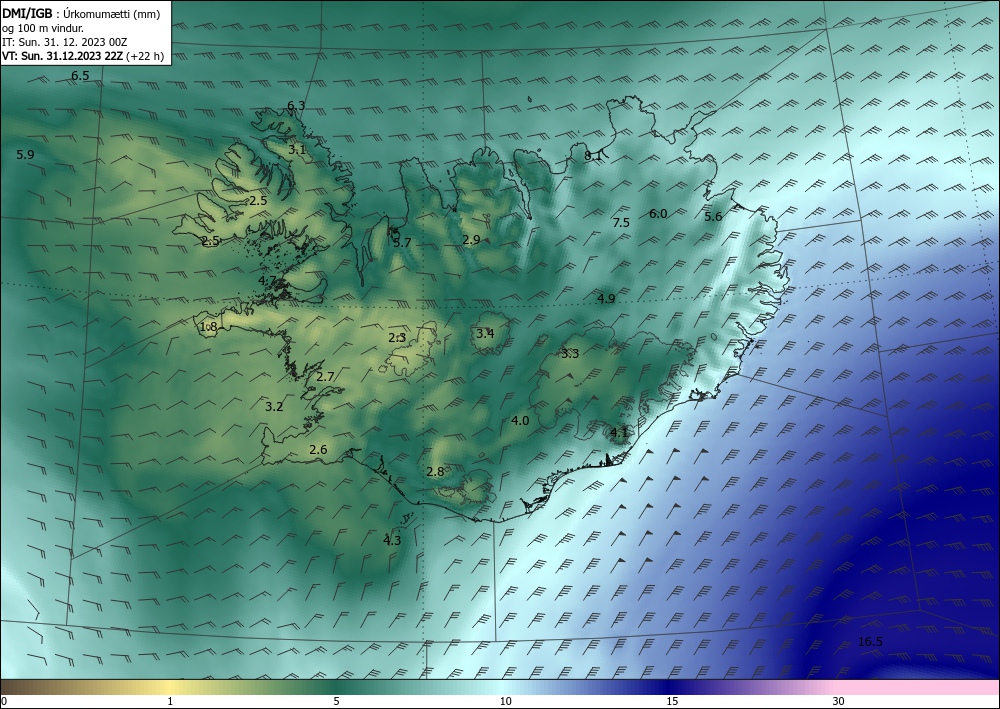The width and height of the screenshot is (1000, 709).
Task: Select the 6.0 value on the map
Action: coord(658,214)
